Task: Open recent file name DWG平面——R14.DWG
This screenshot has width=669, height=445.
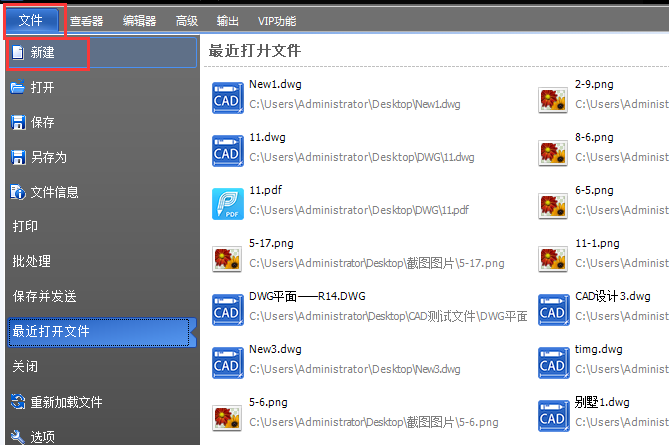Action: (x=307, y=296)
